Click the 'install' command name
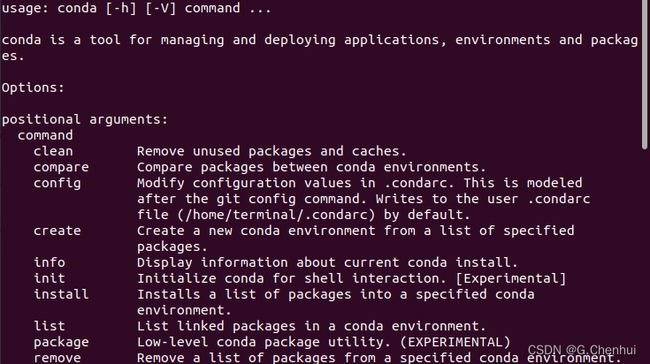Image resolution: width=650 pixels, height=364 pixels. (x=61, y=294)
